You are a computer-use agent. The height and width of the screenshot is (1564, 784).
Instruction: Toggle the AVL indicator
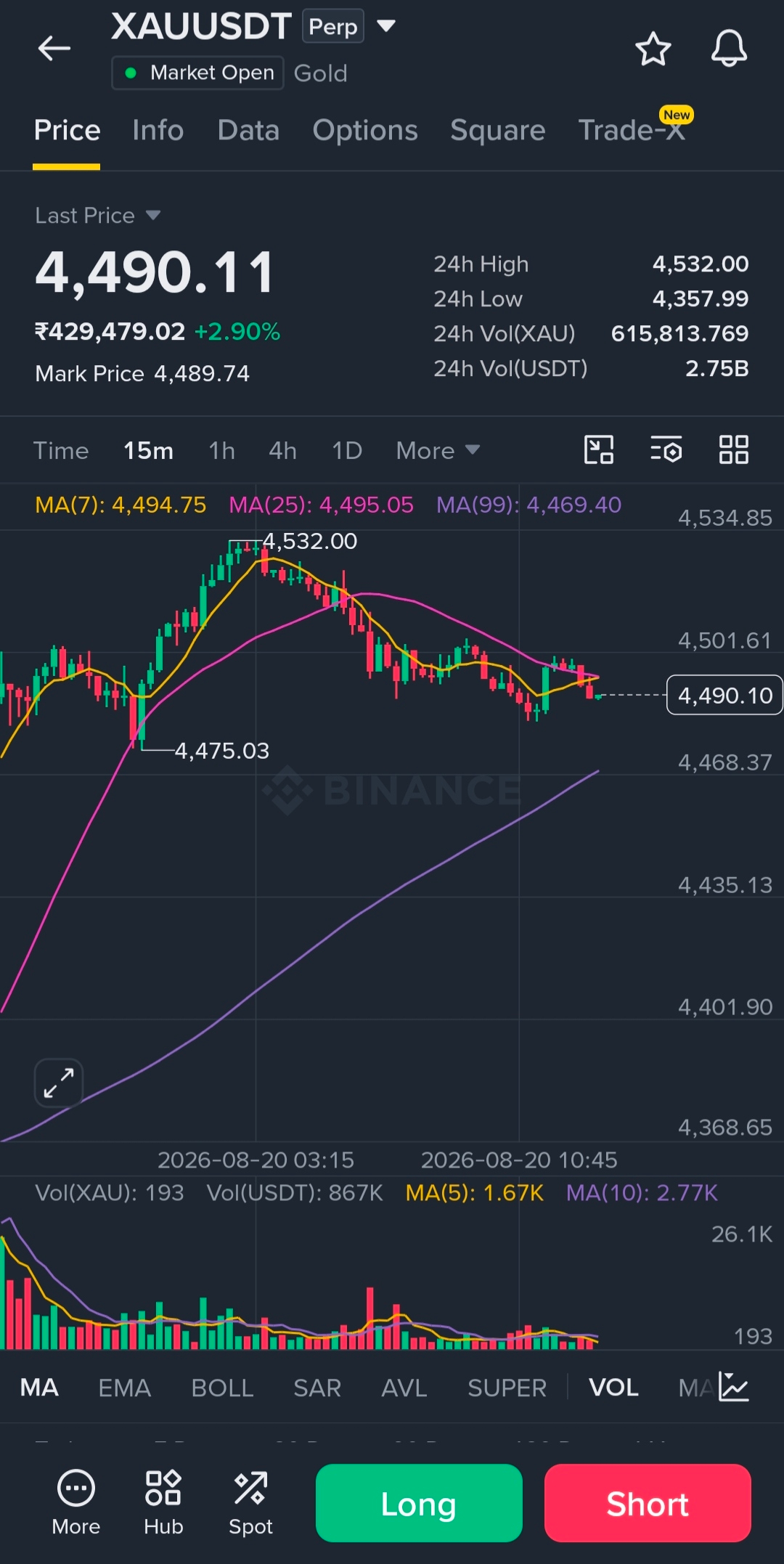(404, 1388)
